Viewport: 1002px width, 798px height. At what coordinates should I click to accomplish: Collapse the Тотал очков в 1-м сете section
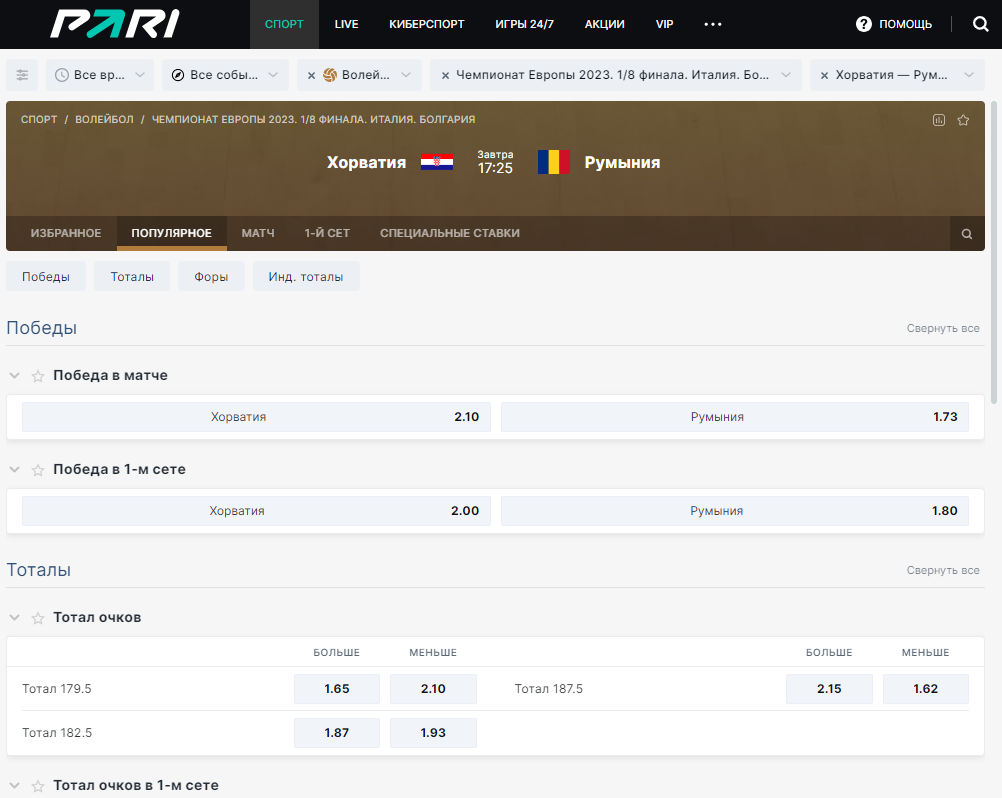(15, 786)
